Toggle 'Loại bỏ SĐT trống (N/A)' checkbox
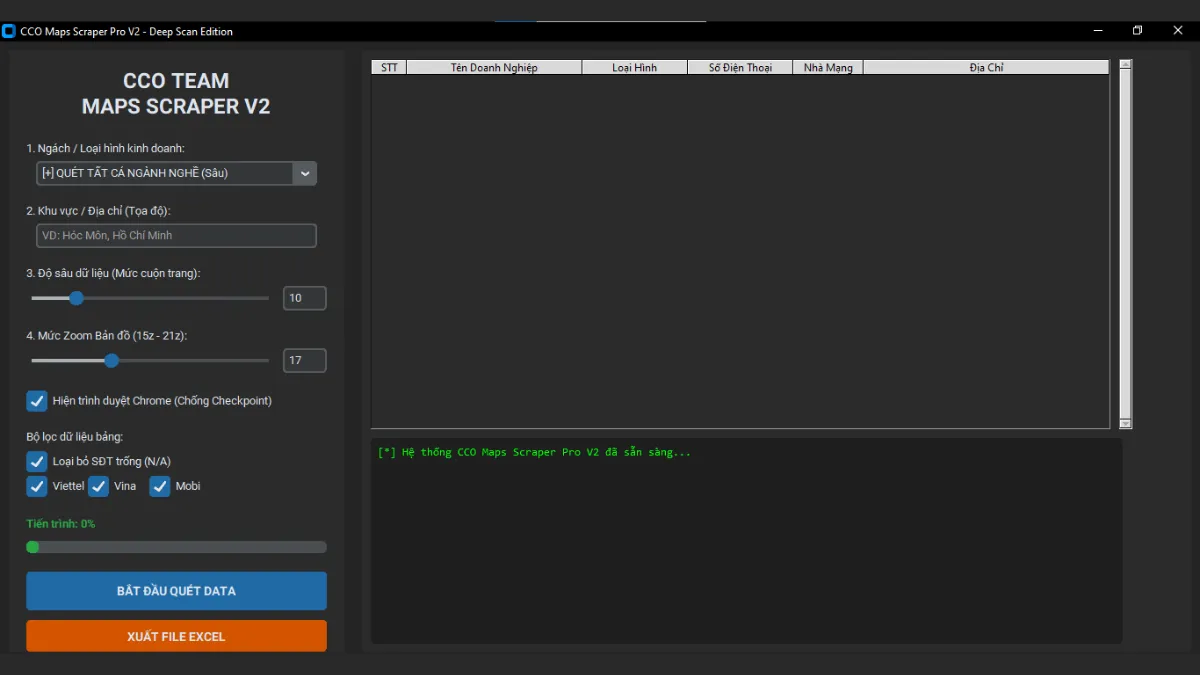1200x675 pixels. point(37,461)
